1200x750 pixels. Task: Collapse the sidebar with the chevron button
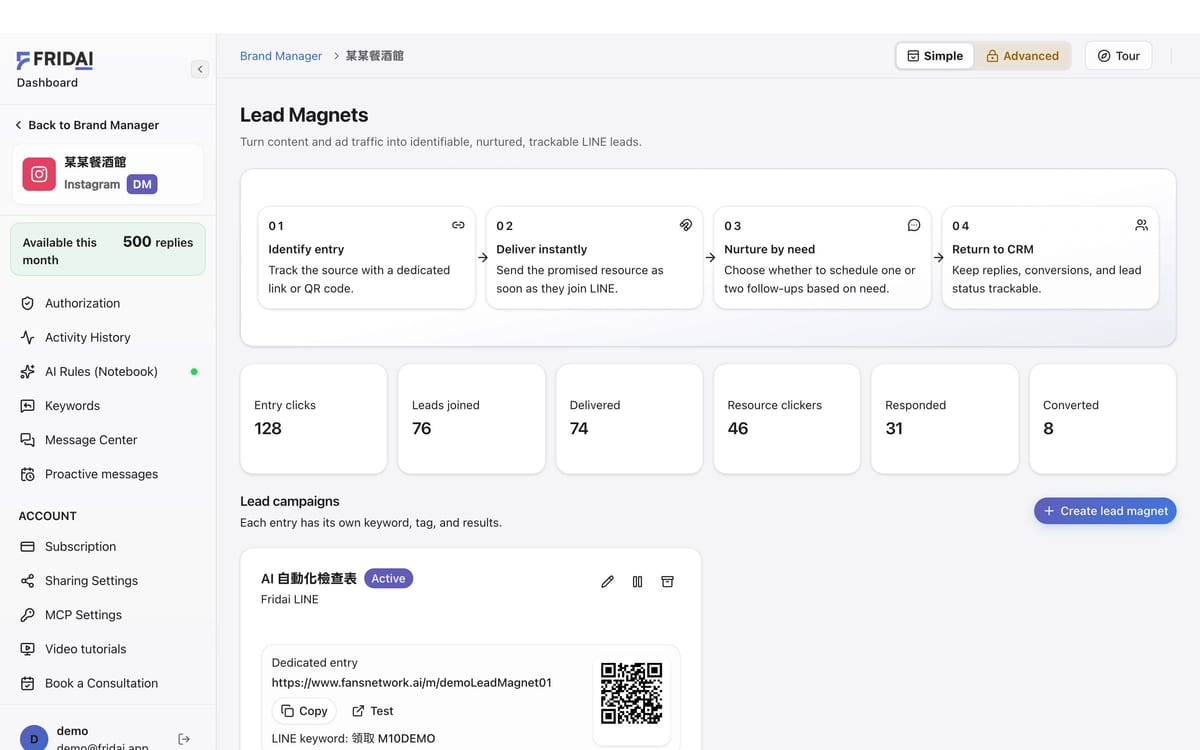pyautogui.click(x=200, y=69)
